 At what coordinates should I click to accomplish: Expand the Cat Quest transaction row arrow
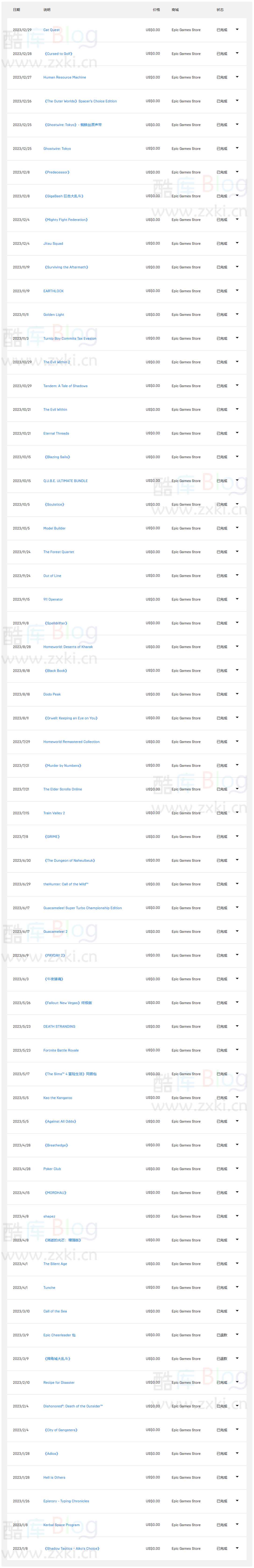237,29
